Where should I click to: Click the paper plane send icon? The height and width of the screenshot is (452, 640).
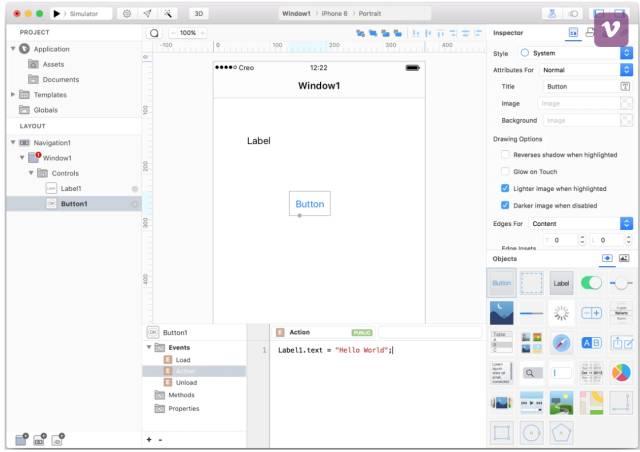pos(147,13)
